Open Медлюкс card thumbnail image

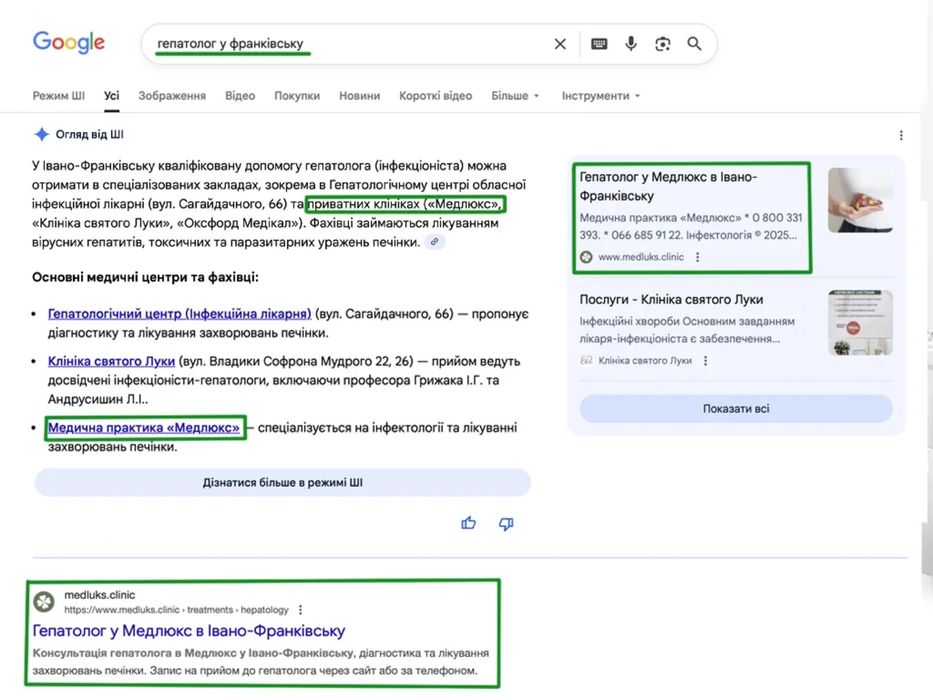click(860, 200)
